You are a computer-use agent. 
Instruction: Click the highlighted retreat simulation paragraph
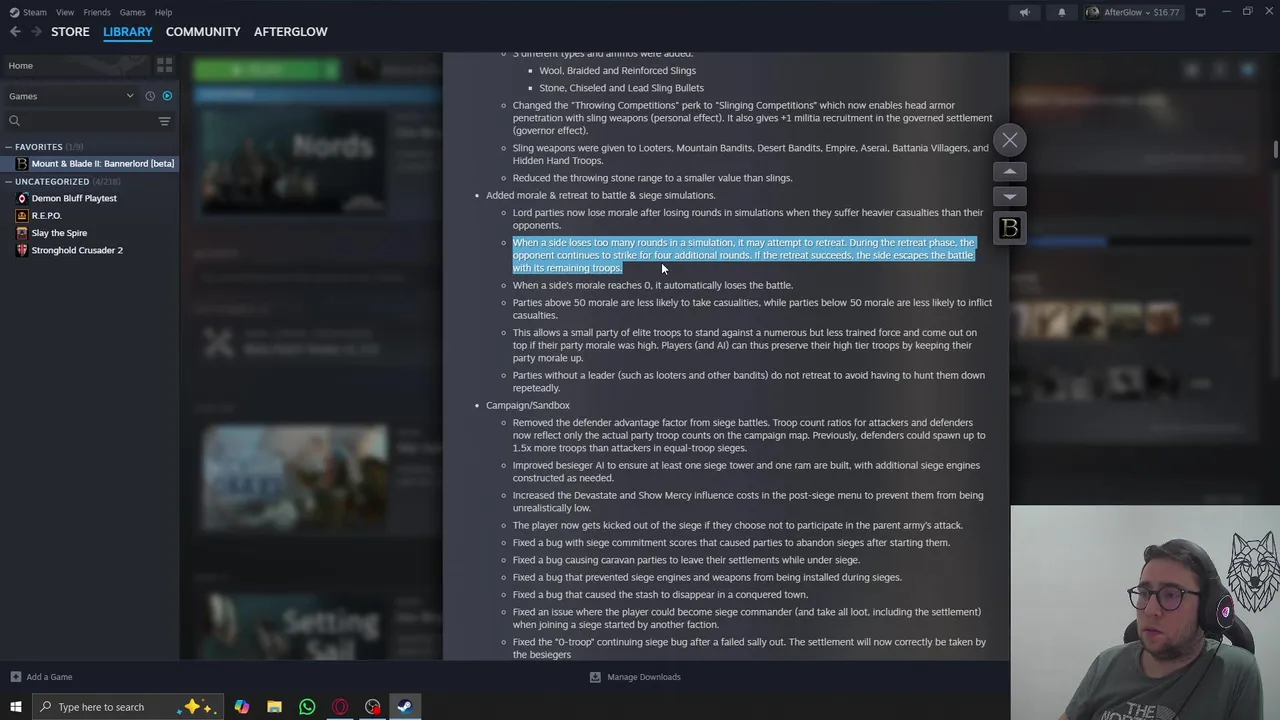pyautogui.click(x=744, y=255)
